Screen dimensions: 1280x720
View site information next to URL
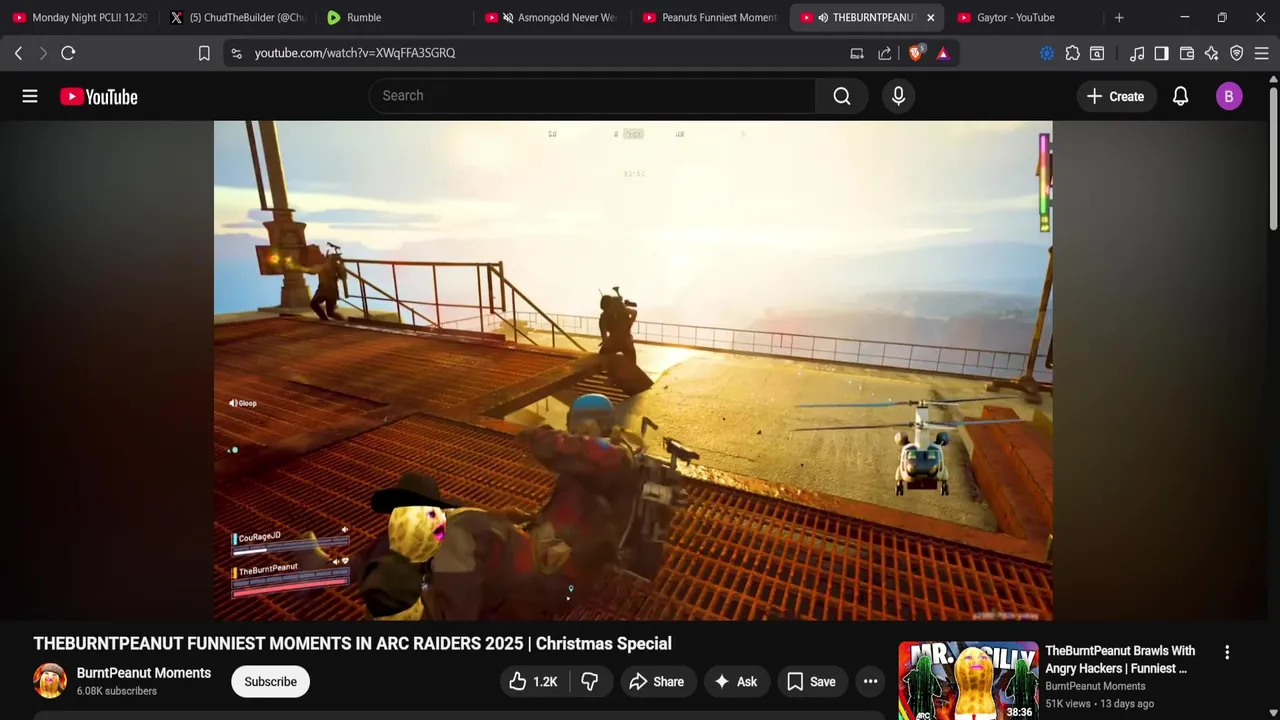236,53
